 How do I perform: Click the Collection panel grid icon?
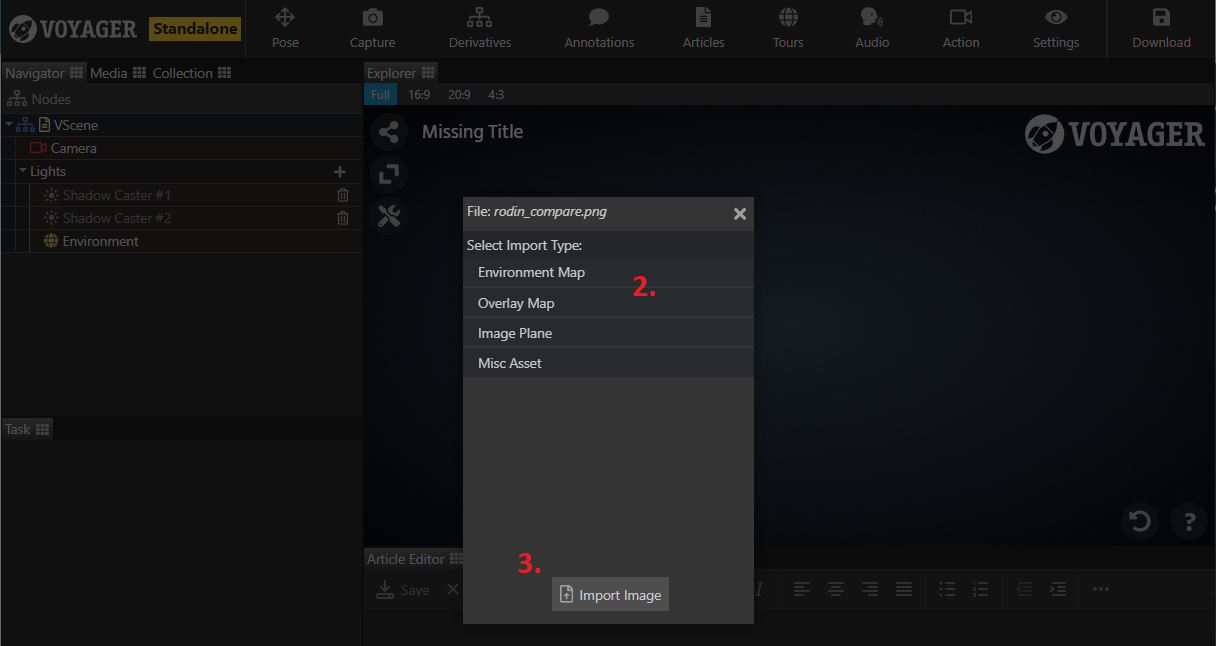(x=225, y=73)
